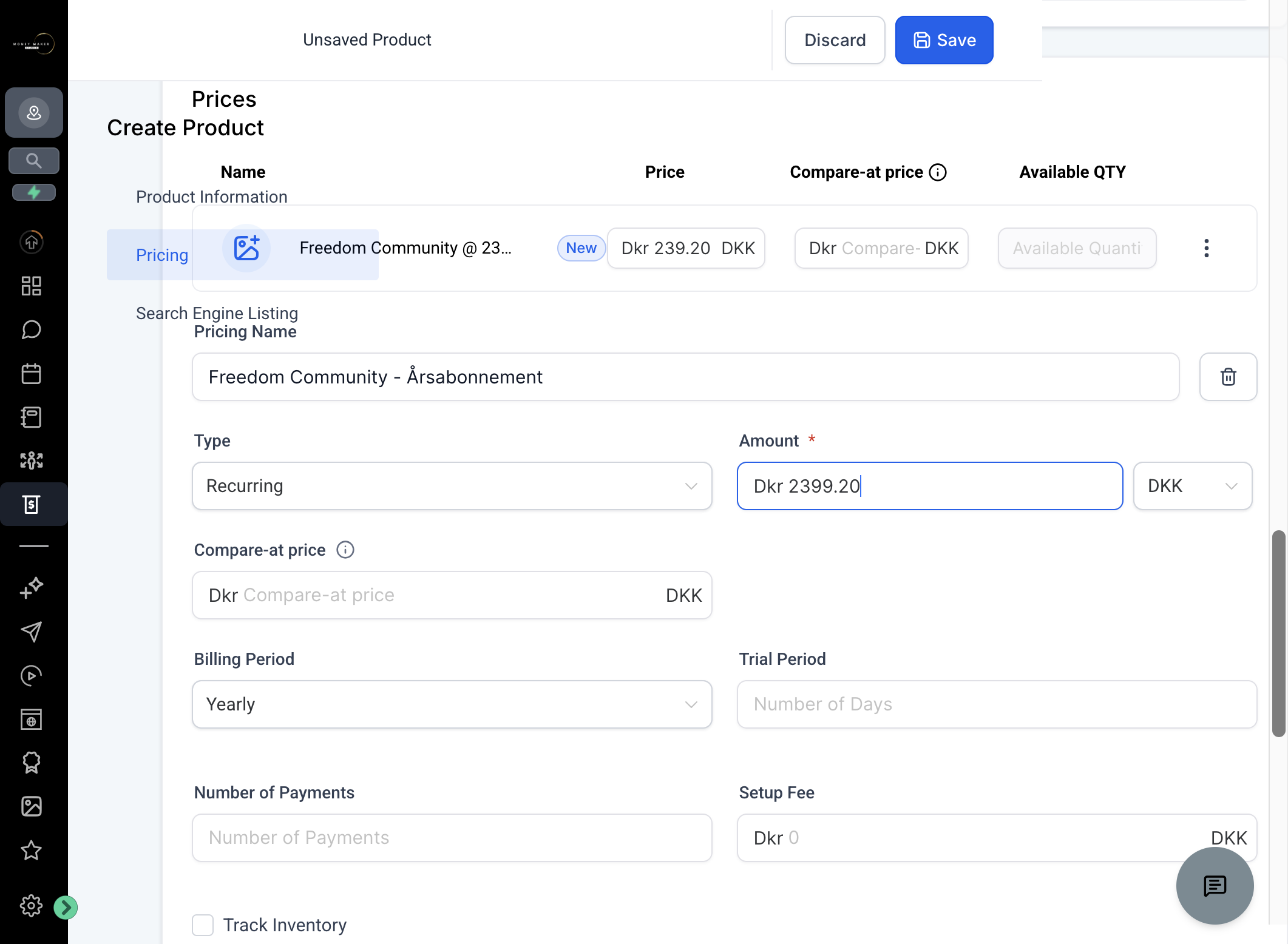Click the Price field showing Dkr 239.20

[686, 248]
